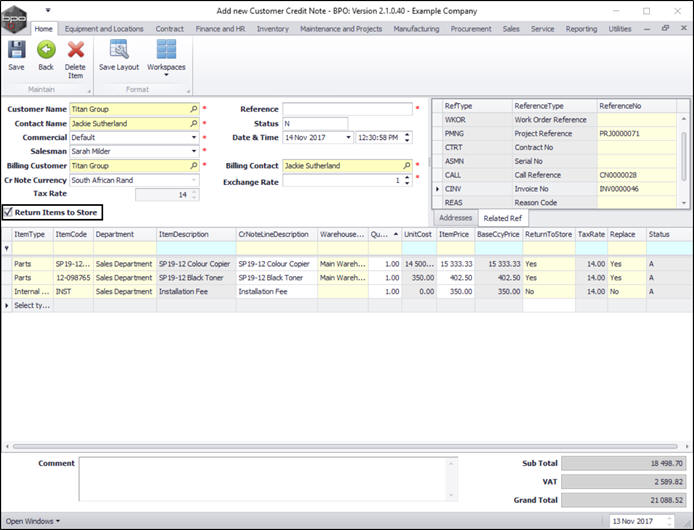The width and height of the screenshot is (694, 530).
Task: Click the Reference input field
Action: pos(347,109)
